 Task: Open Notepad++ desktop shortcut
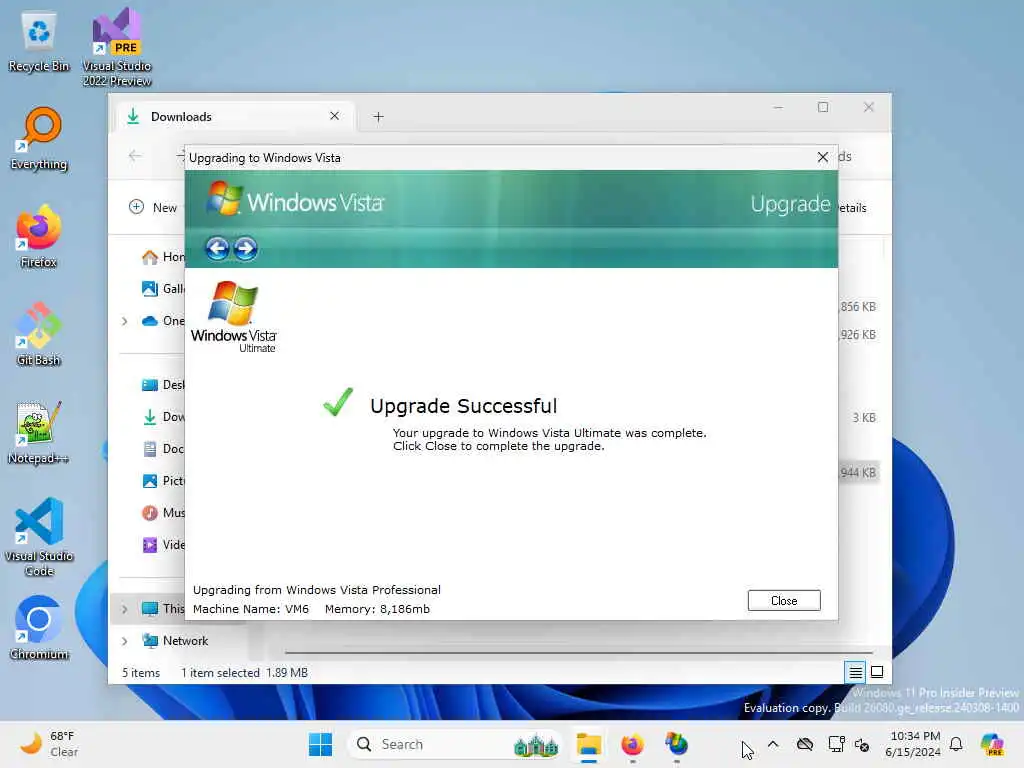[x=39, y=432]
